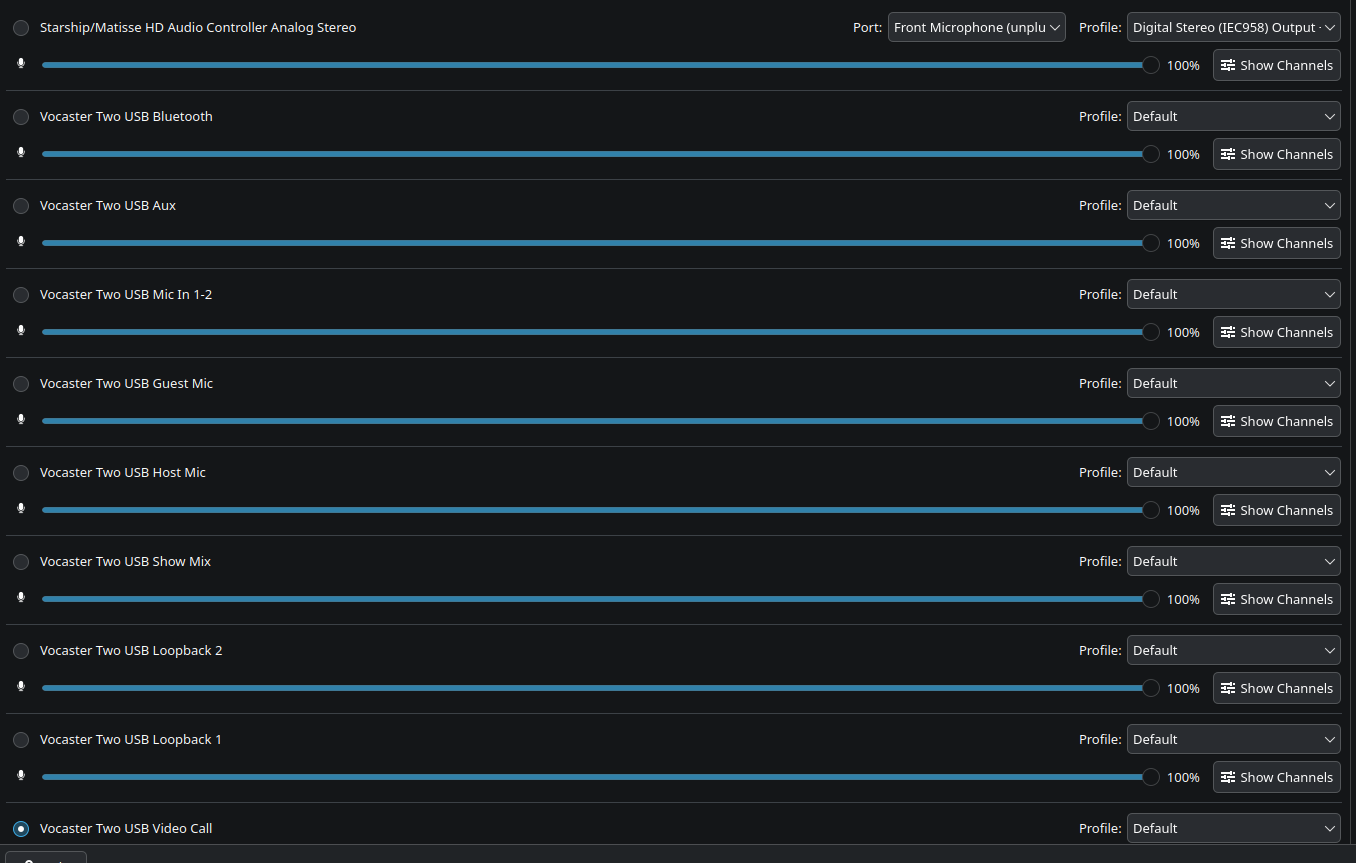1356x863 pixels.
Task: Mute the Vocaster Two USB Bluetooth input
Action: pos(21,152)
